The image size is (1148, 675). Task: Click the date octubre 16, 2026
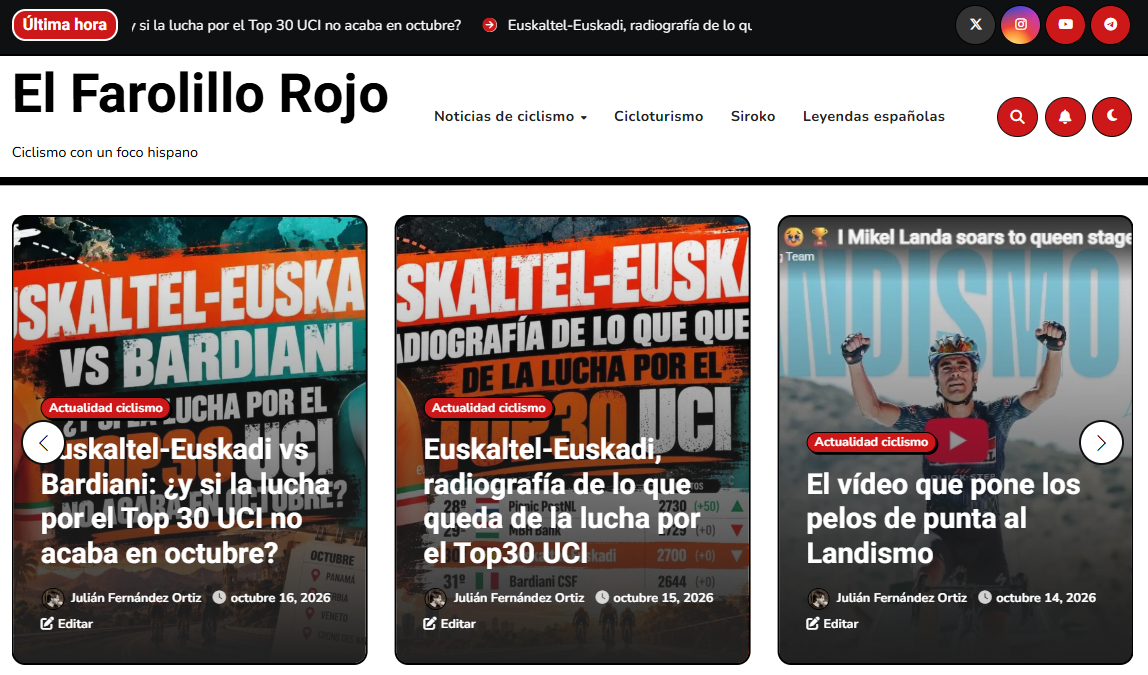(x=280, y=598)
